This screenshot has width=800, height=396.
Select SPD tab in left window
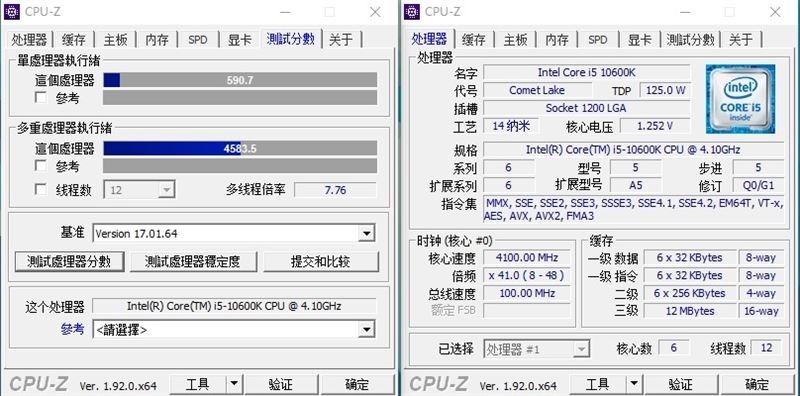(198, 40)
